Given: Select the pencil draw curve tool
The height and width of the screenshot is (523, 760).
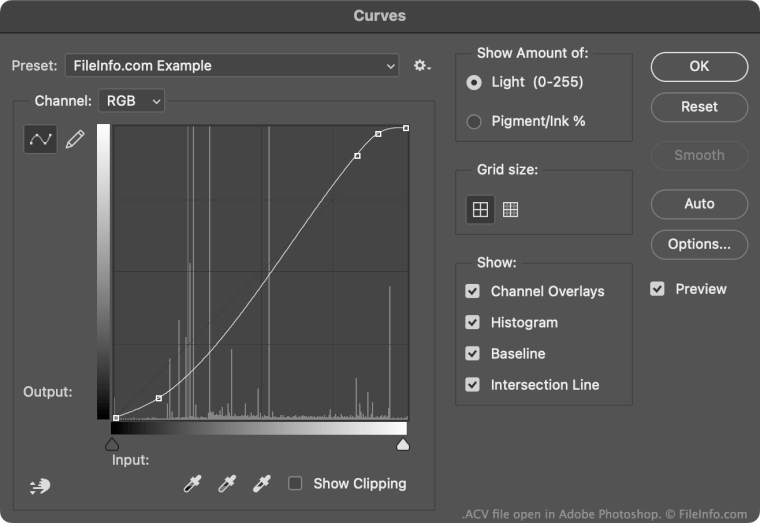Looking at the screenshot, I should (75, 141).
